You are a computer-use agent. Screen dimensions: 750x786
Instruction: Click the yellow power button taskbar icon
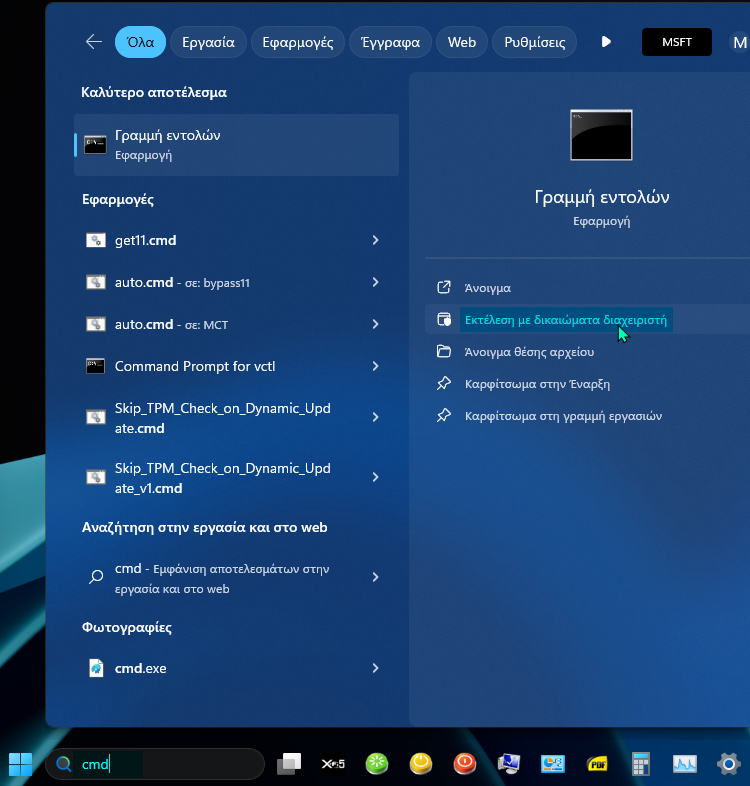(x=421, y=764)
